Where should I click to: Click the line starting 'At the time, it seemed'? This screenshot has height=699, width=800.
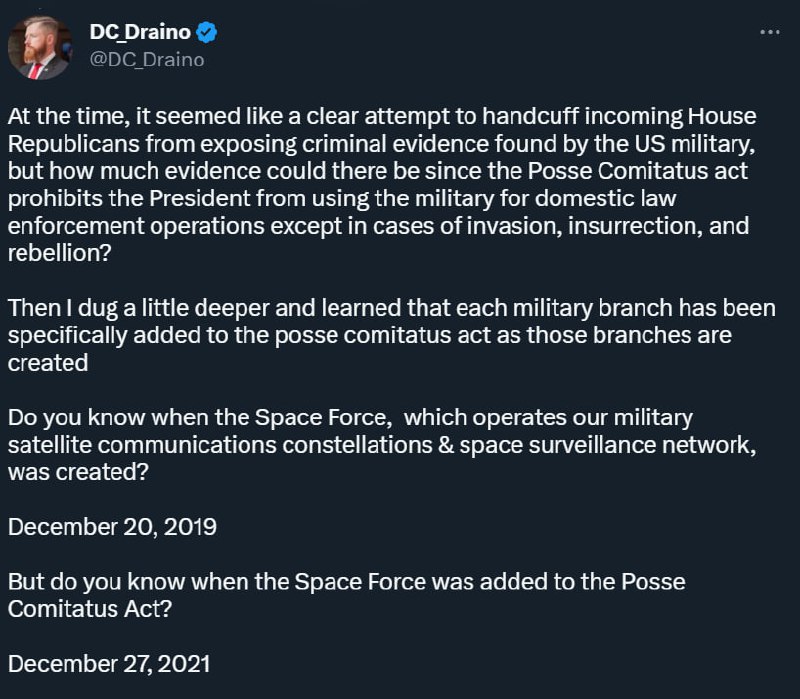[x=382, y=117]
